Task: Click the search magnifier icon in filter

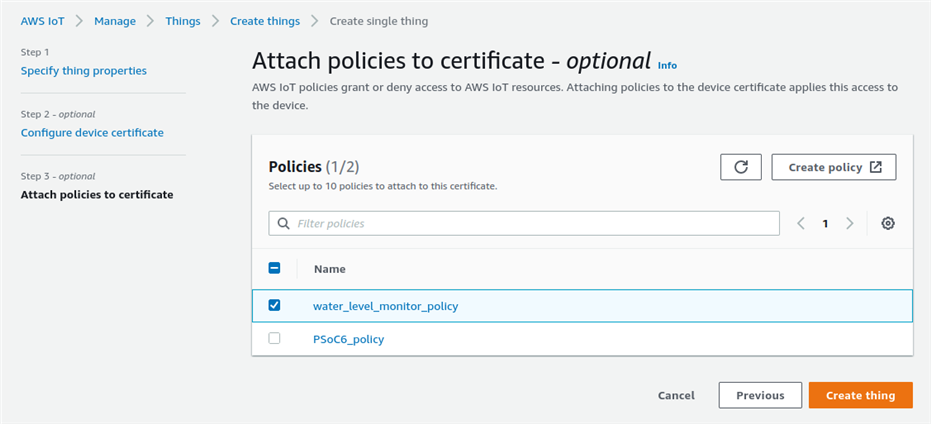Action: click(283, 223)
